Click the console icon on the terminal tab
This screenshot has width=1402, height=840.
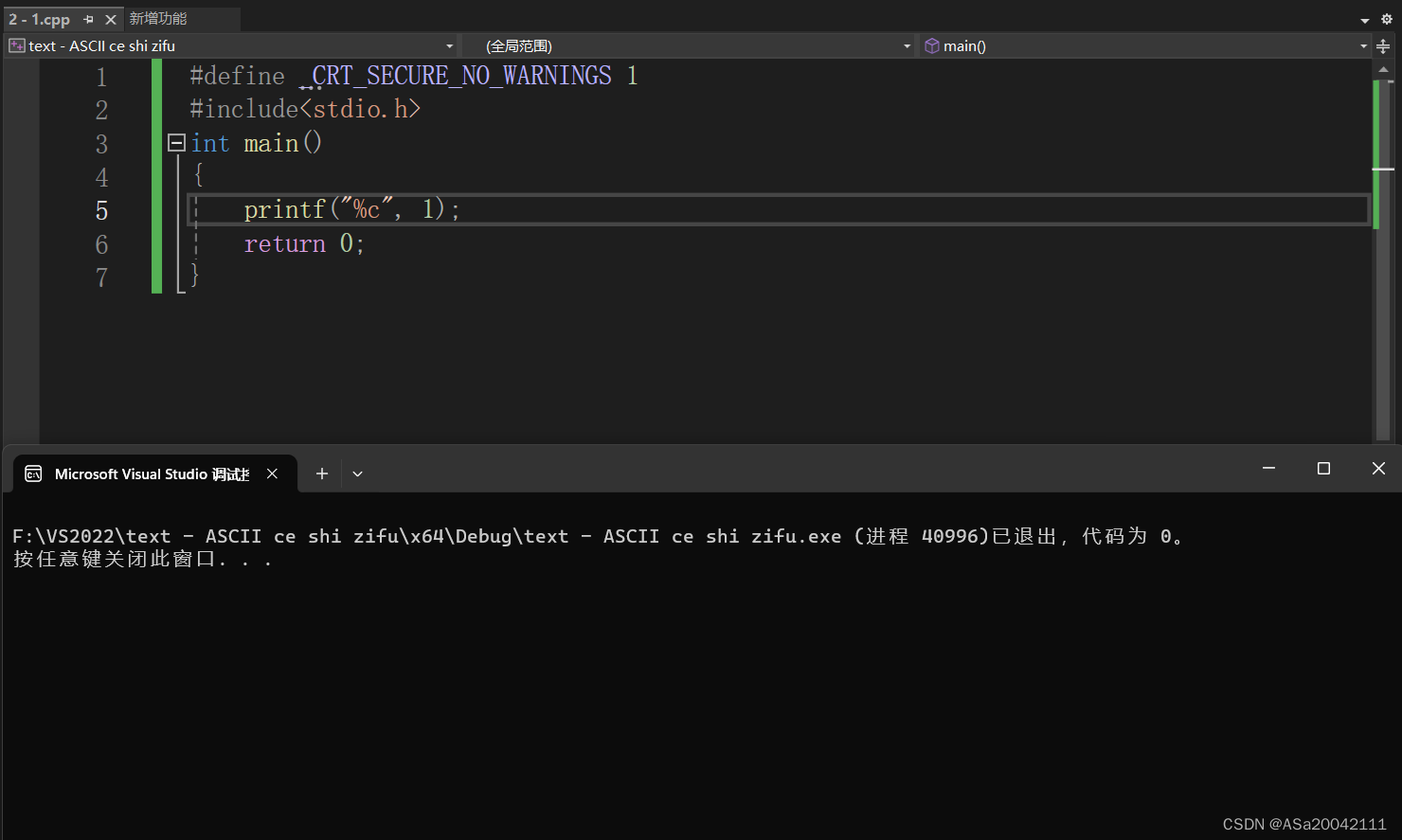click(x=33, y=474)
